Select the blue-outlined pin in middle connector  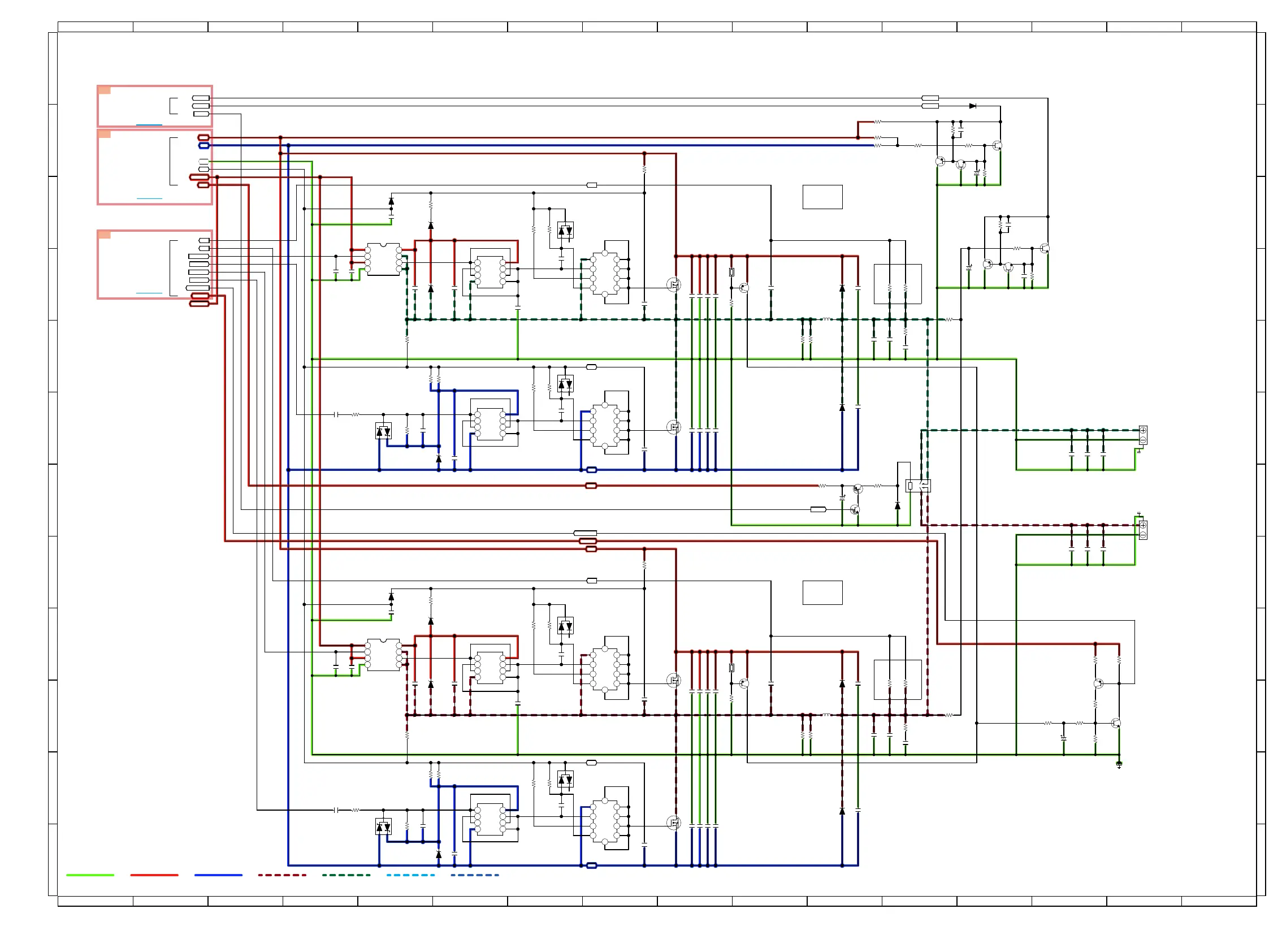click(x=204, y=146)
